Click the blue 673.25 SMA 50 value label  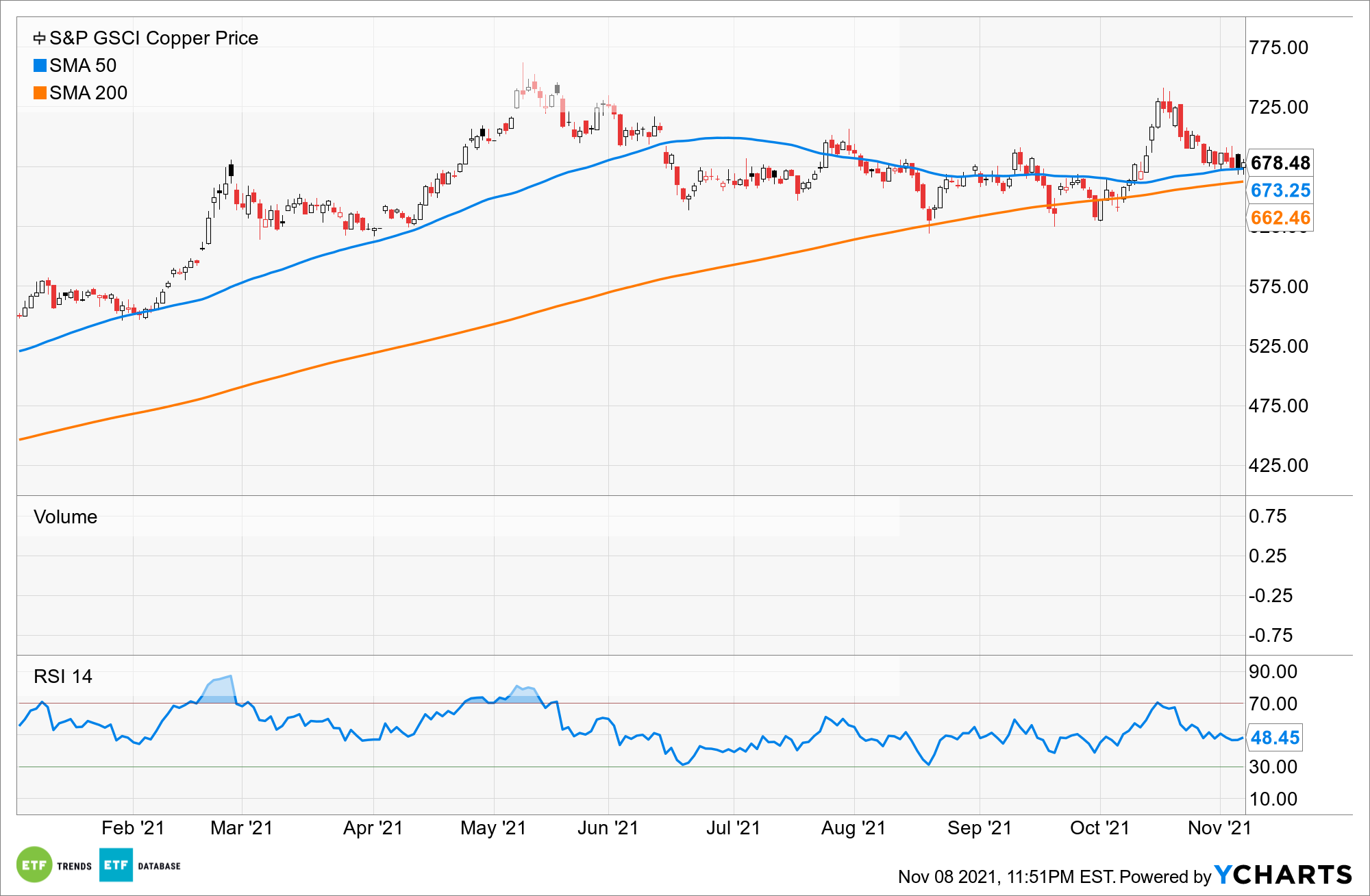coord(1280,190)
